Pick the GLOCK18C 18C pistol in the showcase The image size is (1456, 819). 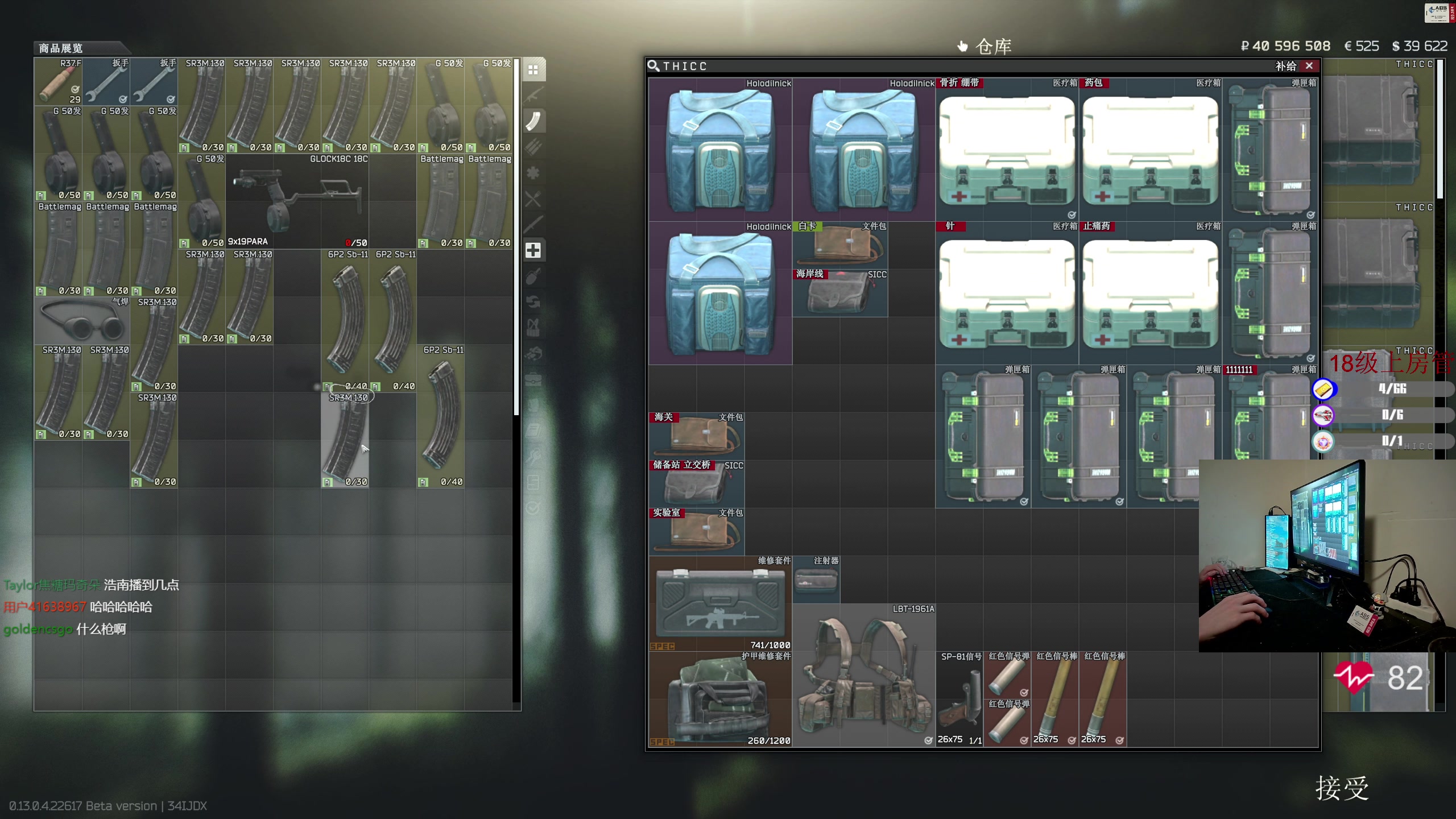[297, 201]
